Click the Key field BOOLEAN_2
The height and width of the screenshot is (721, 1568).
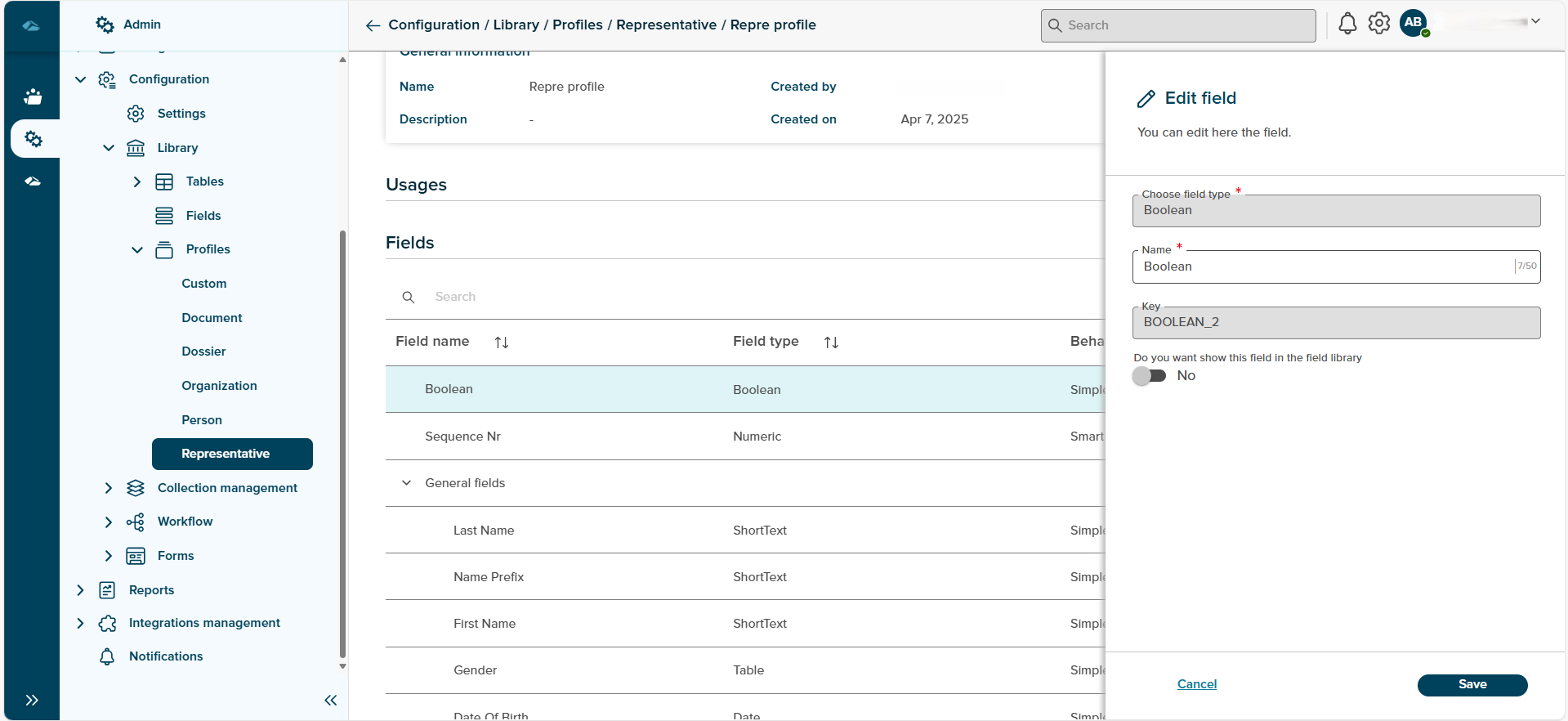click(1337, 322)
